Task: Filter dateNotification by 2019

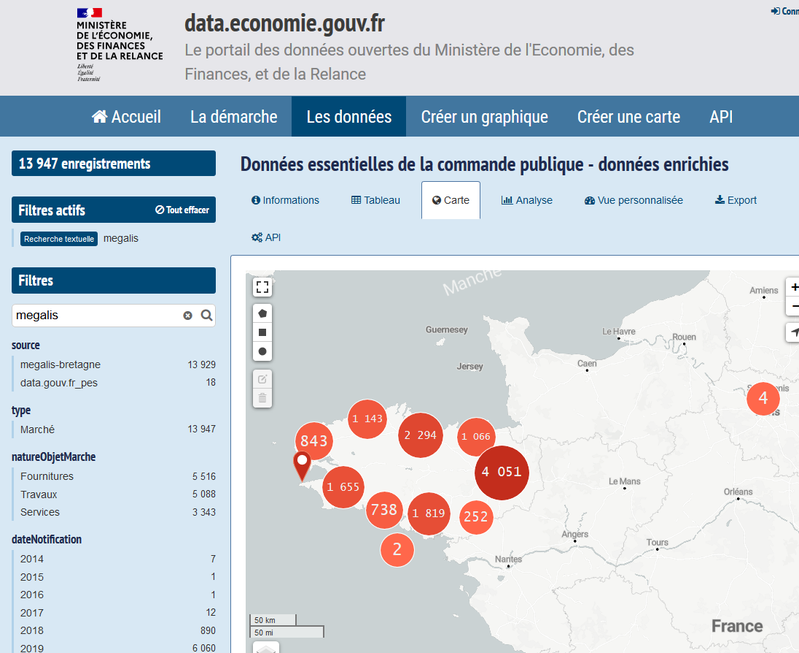Action: click(x=118, y=648)
